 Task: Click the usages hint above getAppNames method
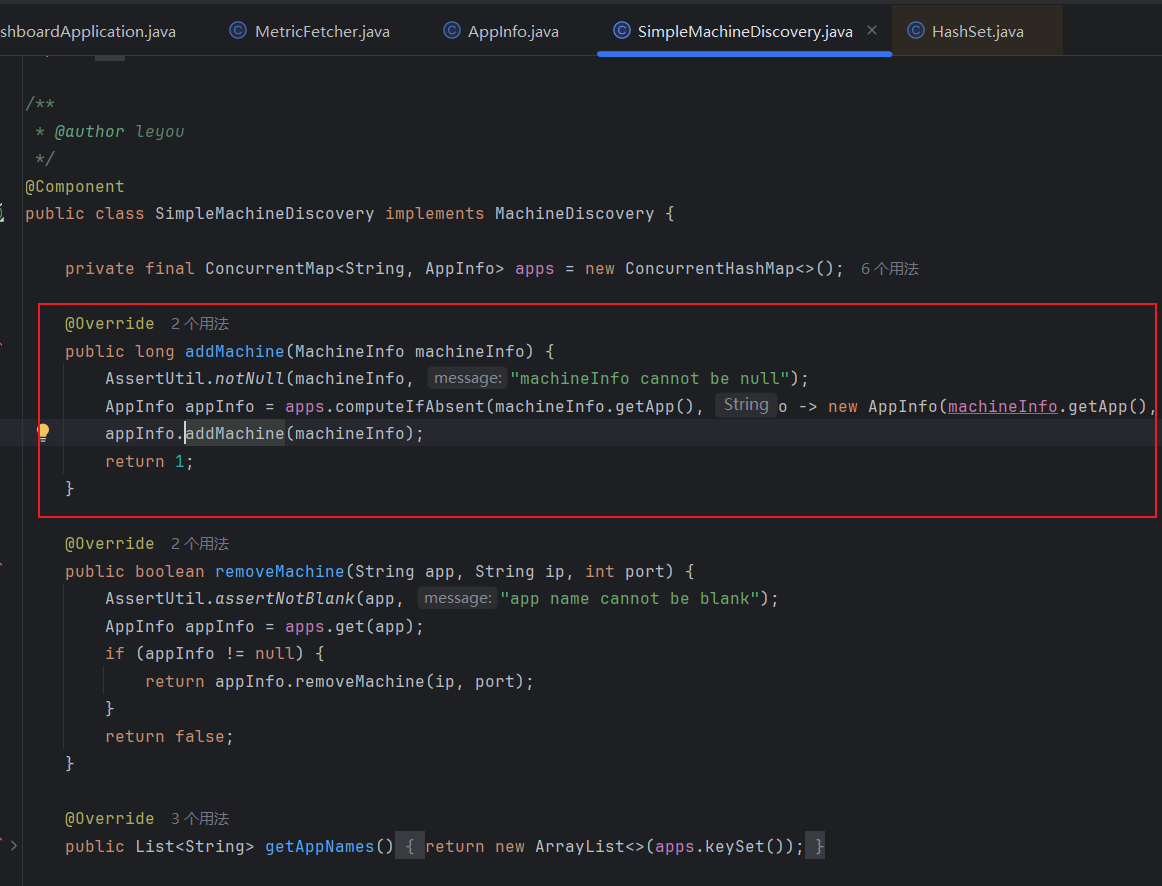(x=200, y=819)
